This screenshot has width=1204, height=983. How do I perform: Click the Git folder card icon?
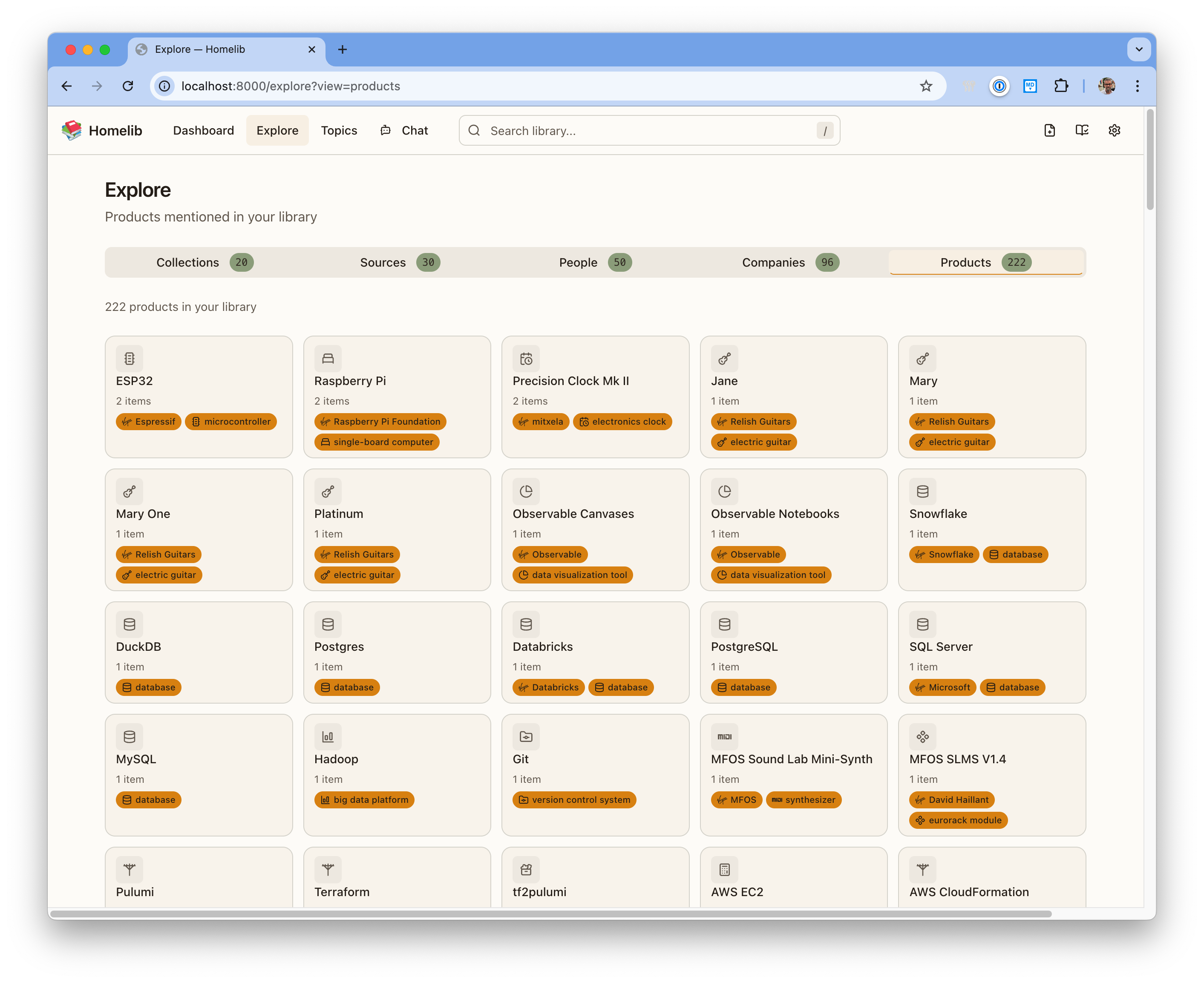(526, 737)
